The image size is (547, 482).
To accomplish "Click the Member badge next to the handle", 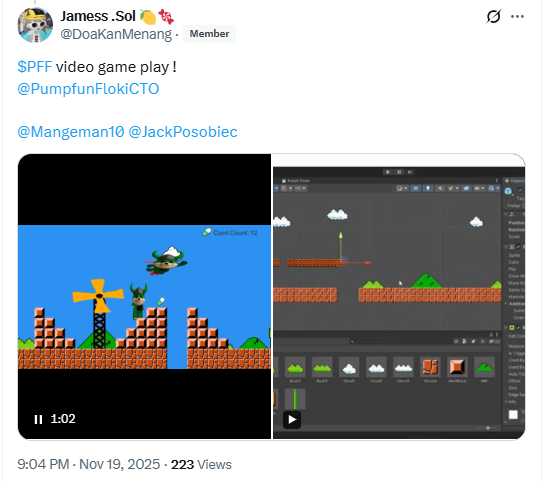I will pyautogui.click(x=209, y=34).
